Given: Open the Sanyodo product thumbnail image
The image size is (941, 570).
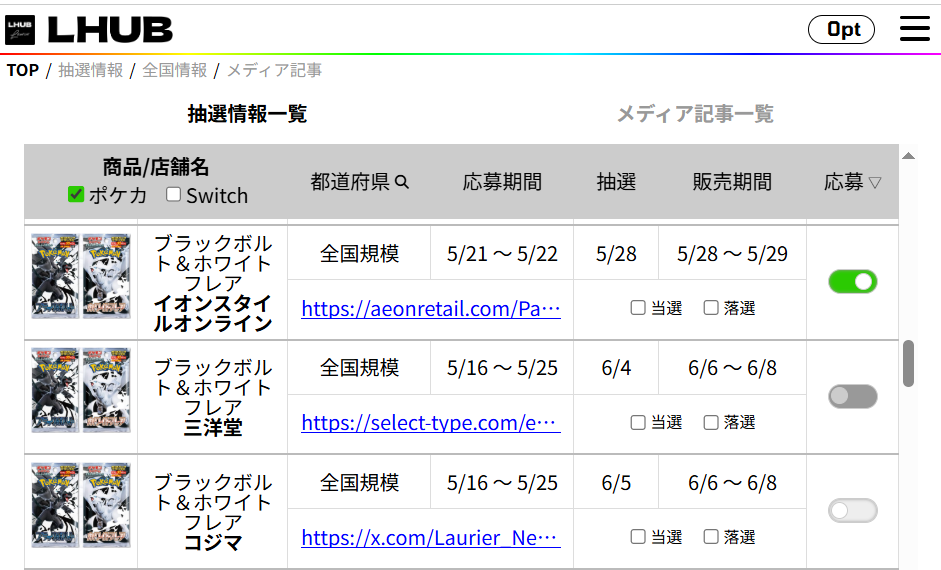Looking at the screenshot, I should [x=81, y=390].
